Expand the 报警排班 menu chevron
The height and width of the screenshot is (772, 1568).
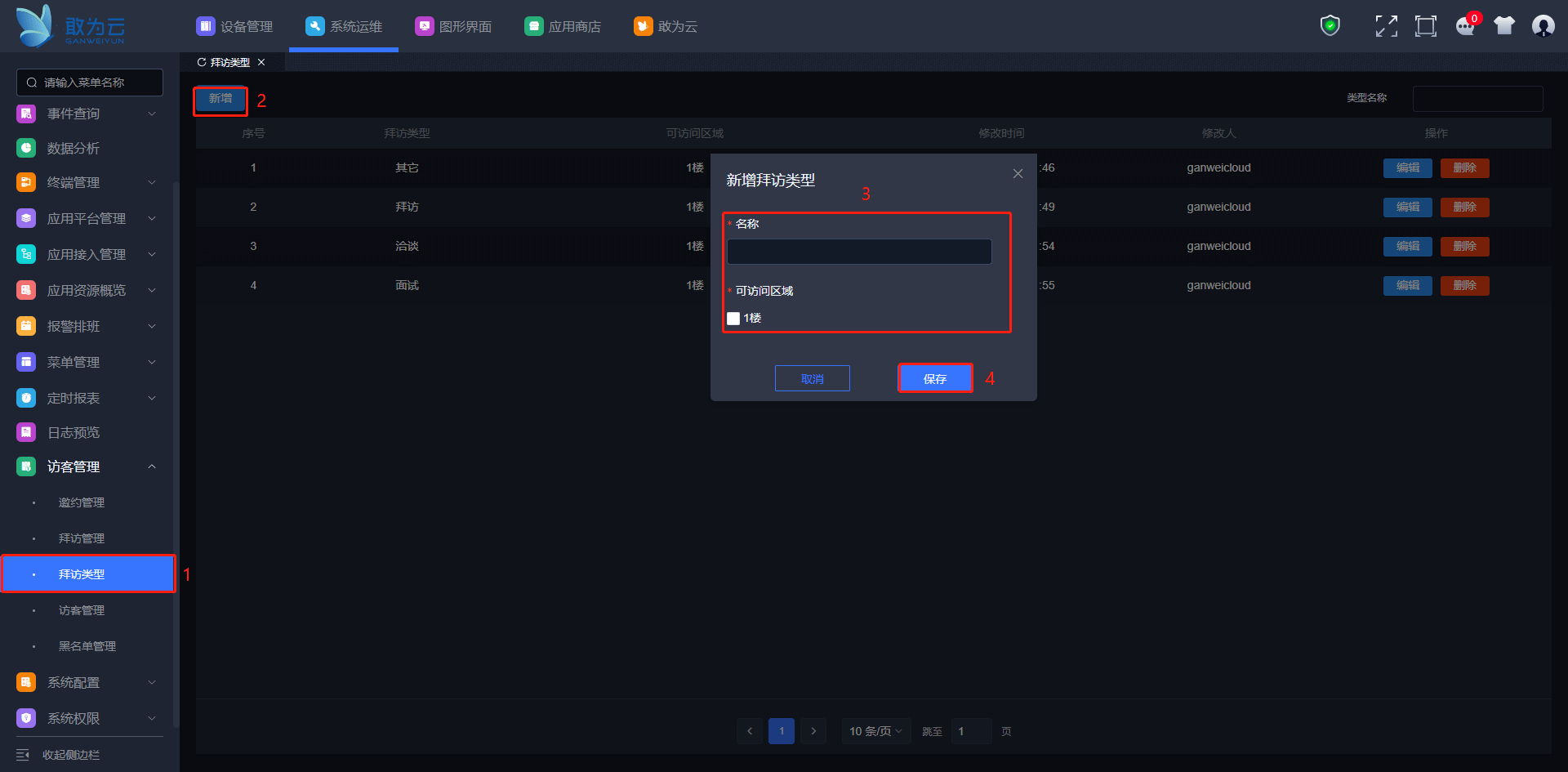click(152, 326)
